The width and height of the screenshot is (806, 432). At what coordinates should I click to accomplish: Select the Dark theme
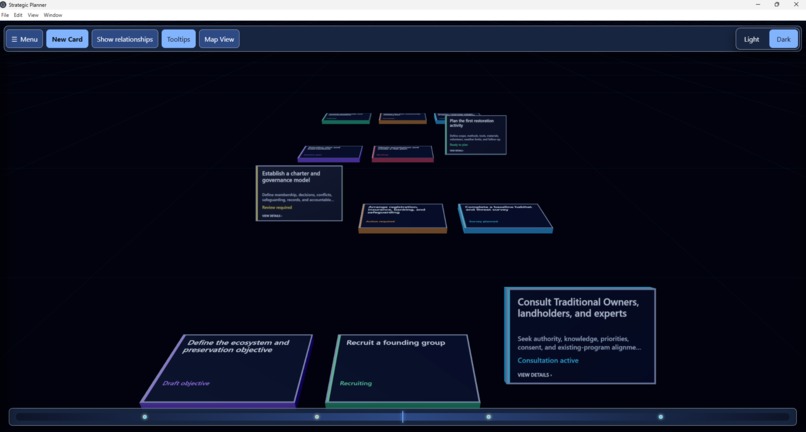pyautogui.click(x=783, y=39)
